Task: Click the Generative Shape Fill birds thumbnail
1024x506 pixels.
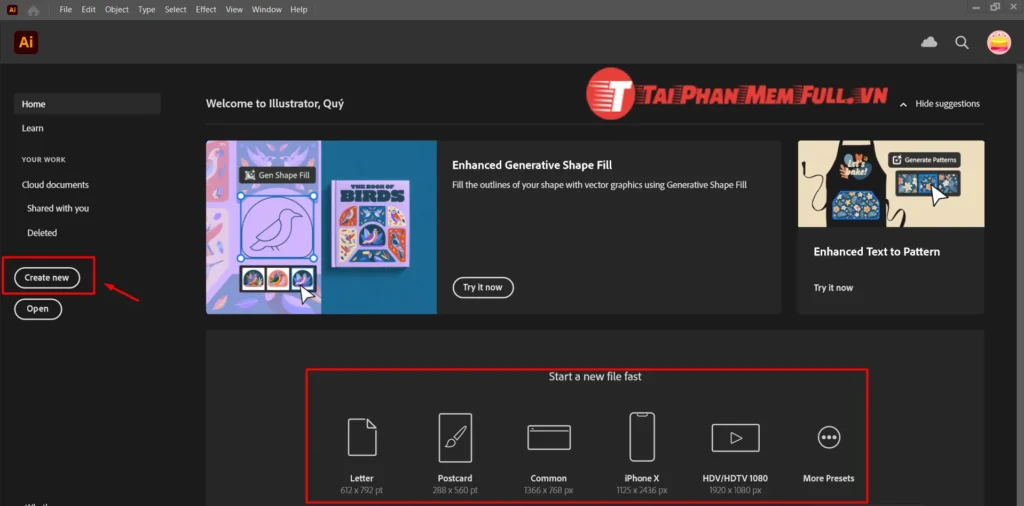Action: [321, 227]
